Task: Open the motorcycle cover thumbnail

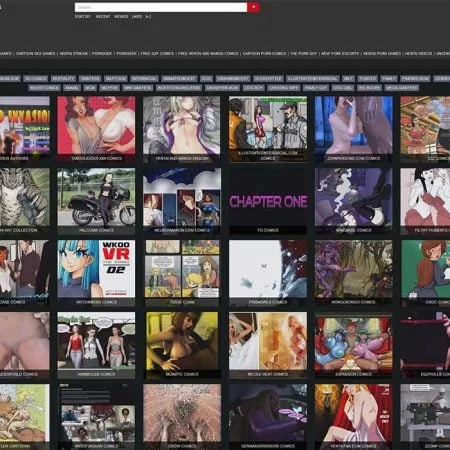Action: point(96,201)
